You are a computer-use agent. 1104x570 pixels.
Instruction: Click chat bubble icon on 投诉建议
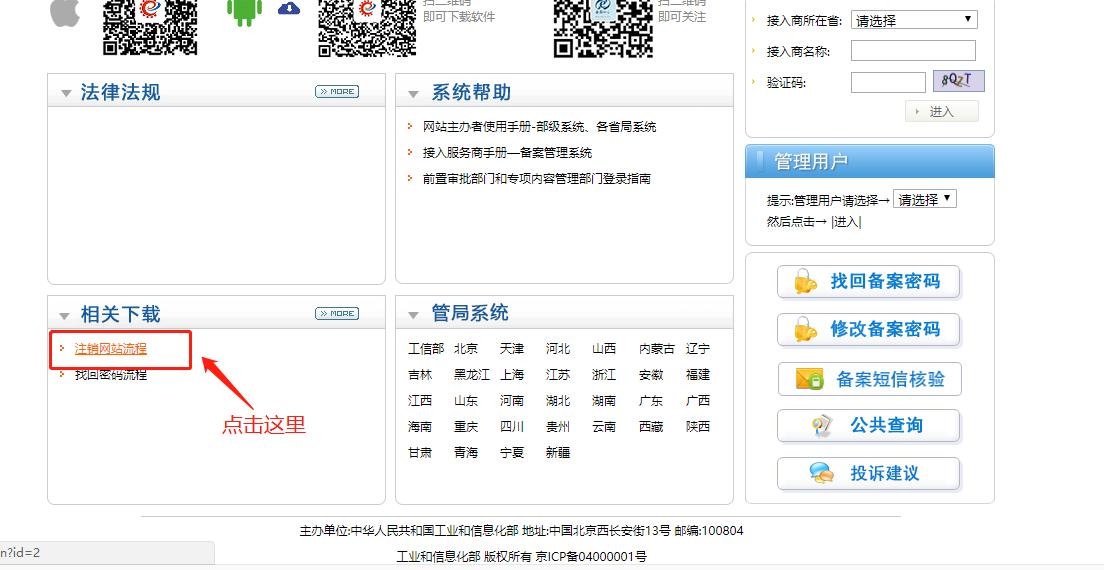(x=822, y=474)
